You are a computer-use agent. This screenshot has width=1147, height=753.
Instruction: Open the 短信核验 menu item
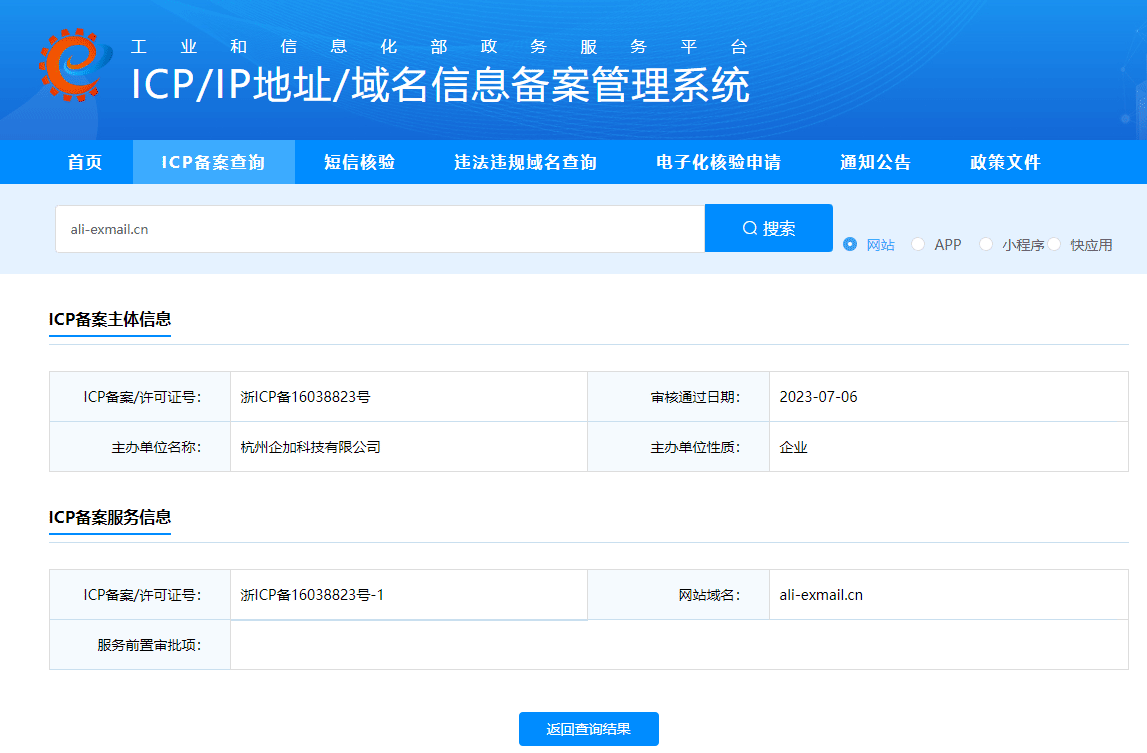357,162
